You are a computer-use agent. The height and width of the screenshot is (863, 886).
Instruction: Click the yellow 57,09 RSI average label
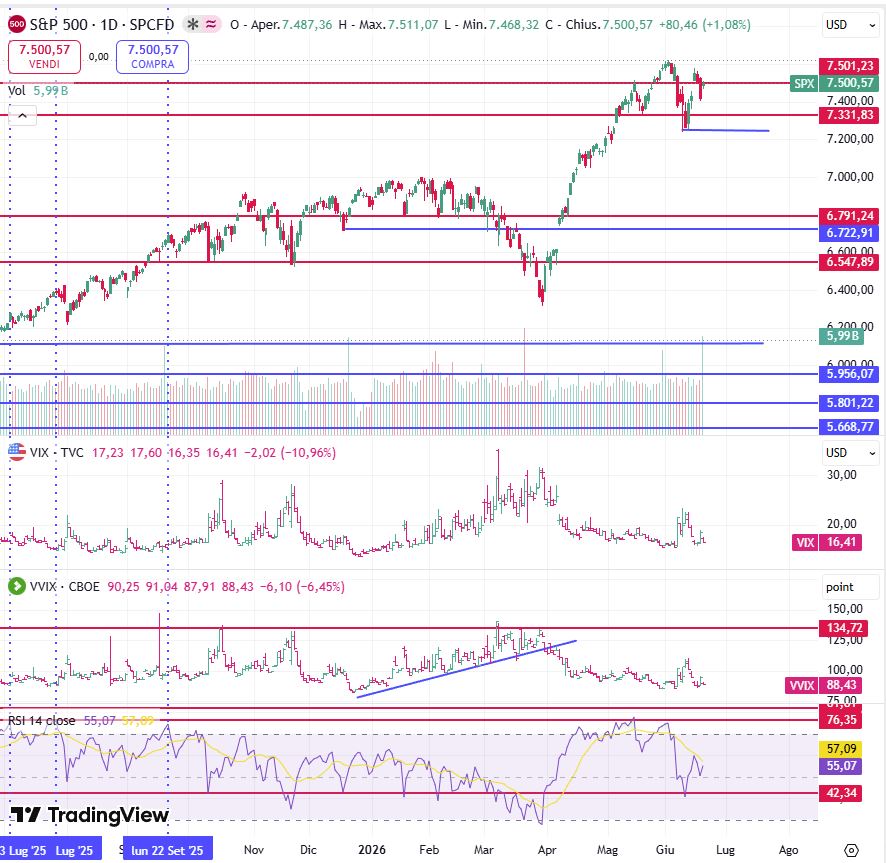coord(841,749)
